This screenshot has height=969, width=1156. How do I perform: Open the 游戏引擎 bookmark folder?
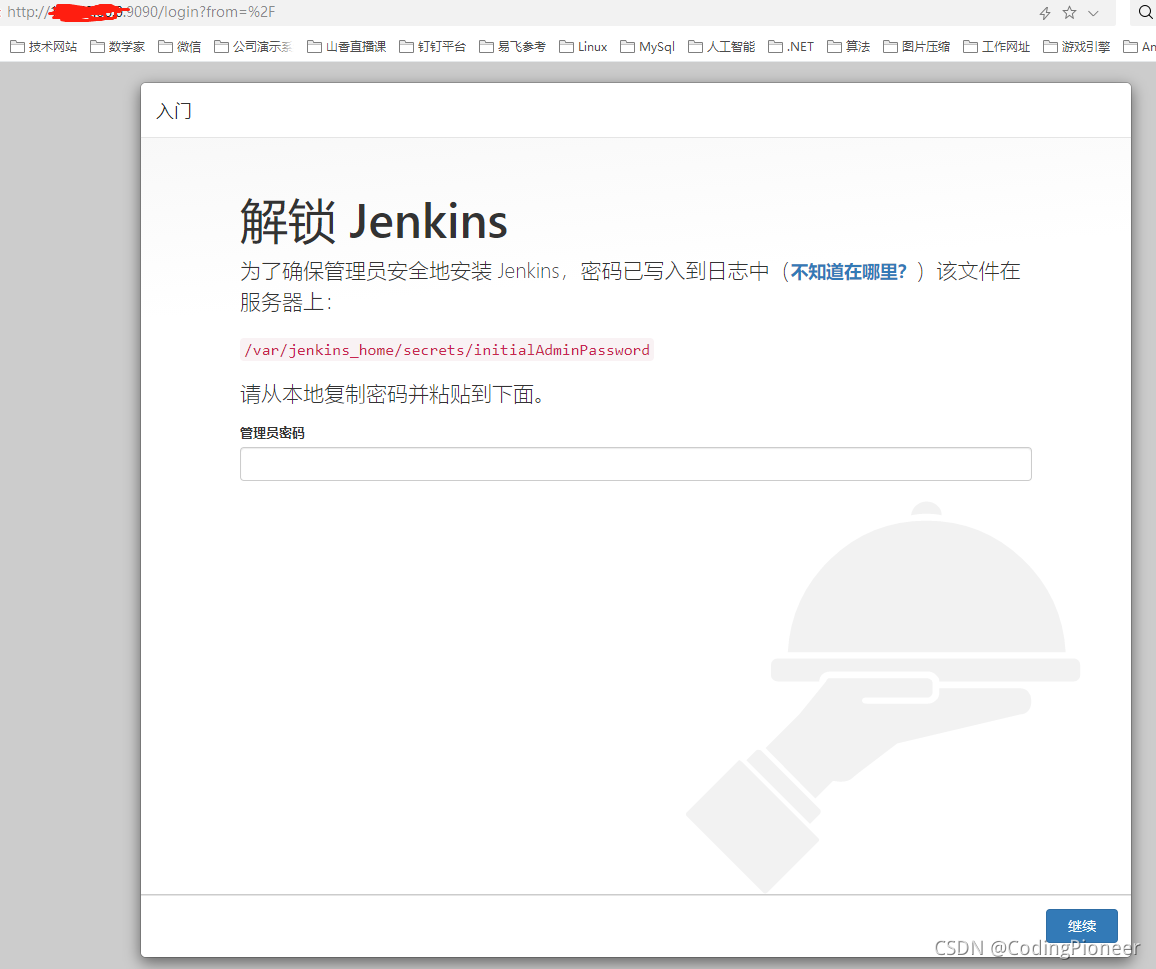1076,46
